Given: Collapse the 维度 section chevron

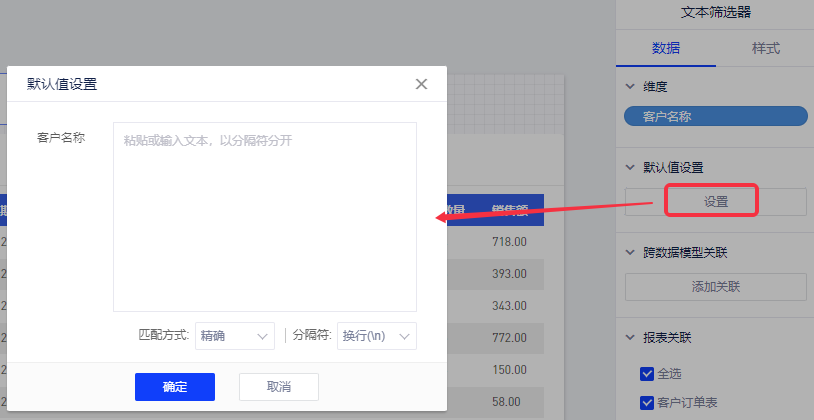Looking at the screenshot, I should [630, 88].
